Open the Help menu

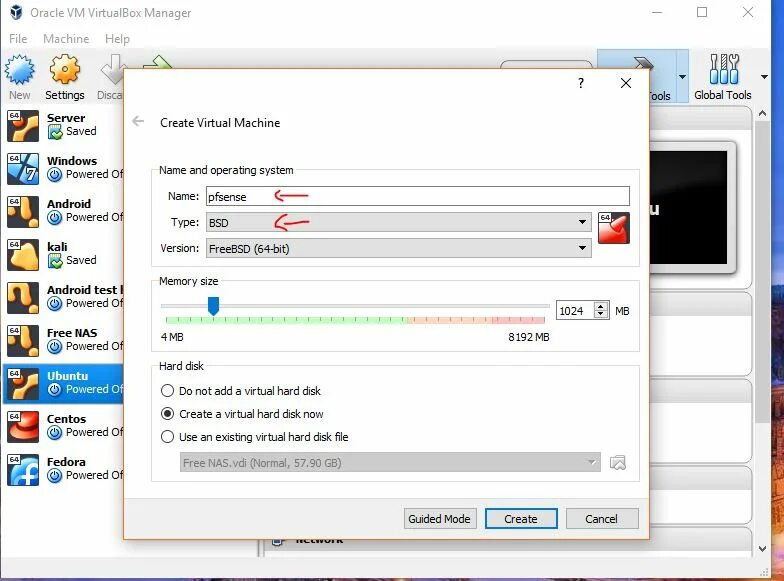[x=117, y=38]
